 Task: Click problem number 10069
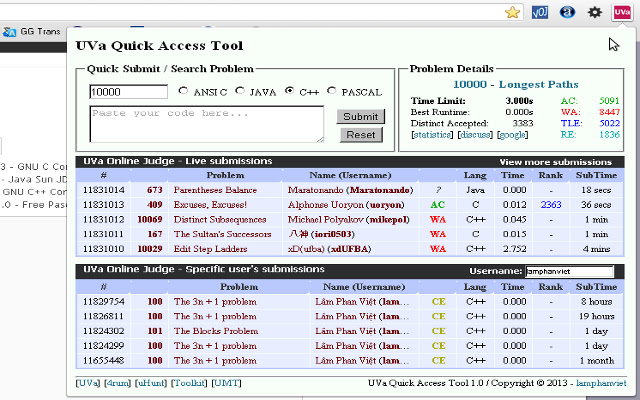150,219
